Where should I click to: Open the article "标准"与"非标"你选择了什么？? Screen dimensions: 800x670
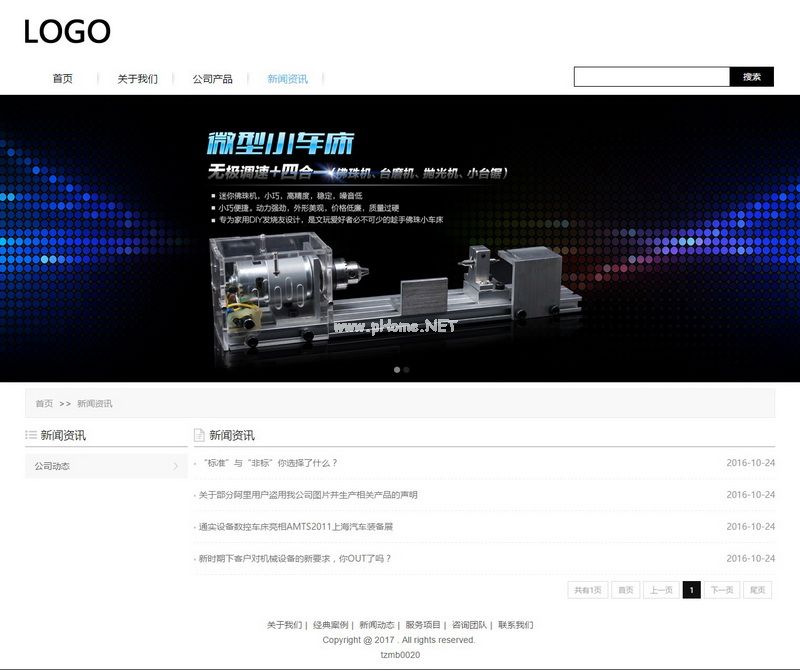(270, 463)
